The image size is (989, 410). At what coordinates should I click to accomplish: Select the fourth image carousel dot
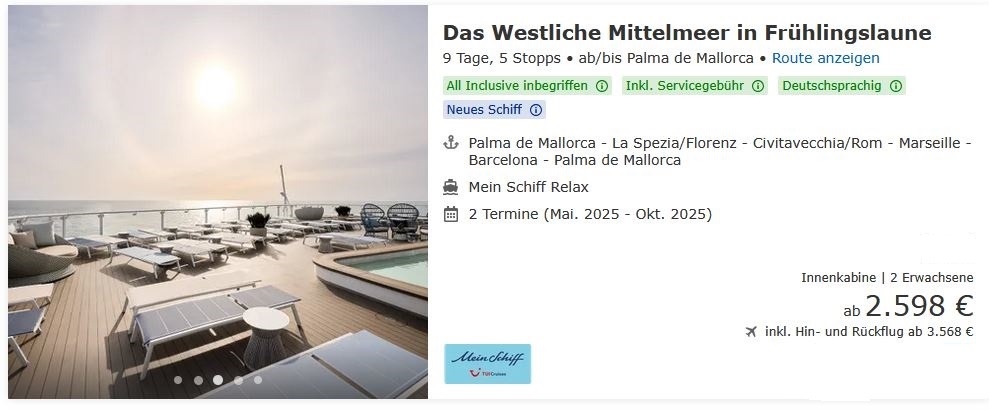coord(238,380)
